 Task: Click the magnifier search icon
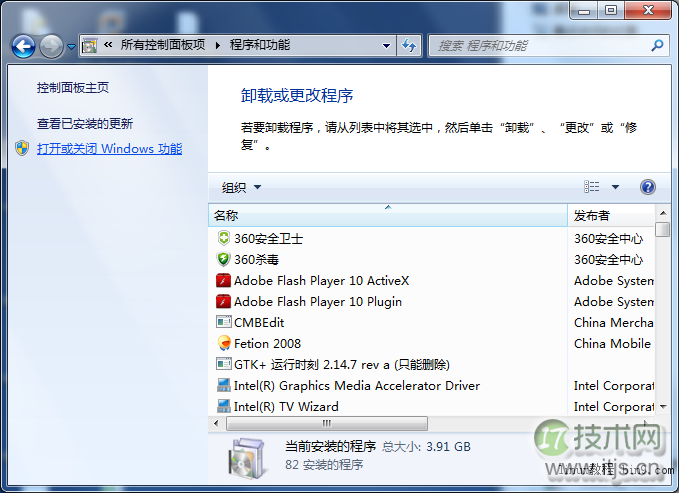click(x=657, y=45)
